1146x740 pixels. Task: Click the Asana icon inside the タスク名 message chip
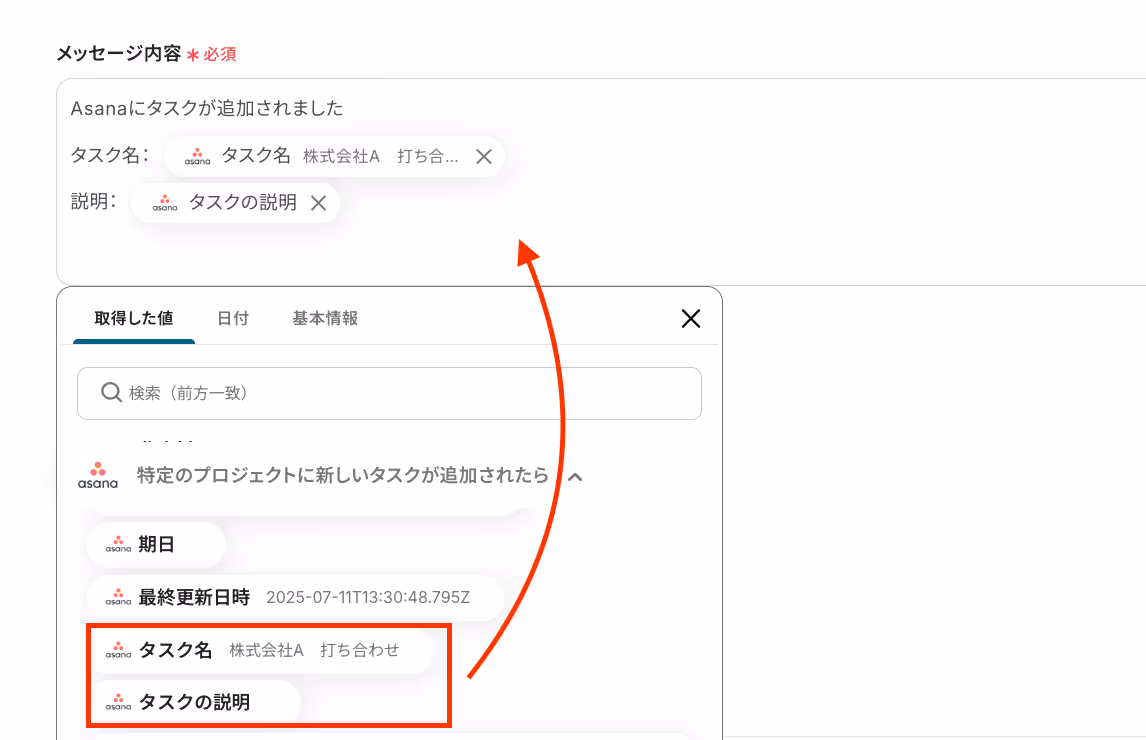pos(197,156)
